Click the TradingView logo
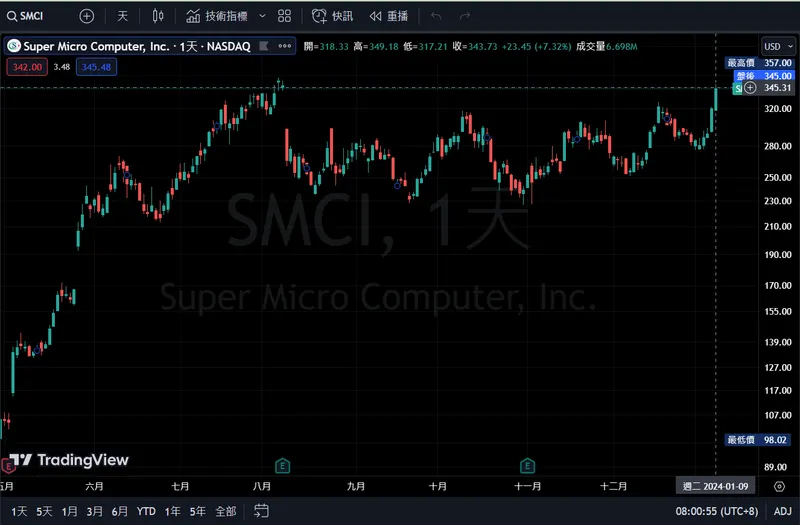The height and width of the screenshot is (525, 800). [x=70, y=460]
